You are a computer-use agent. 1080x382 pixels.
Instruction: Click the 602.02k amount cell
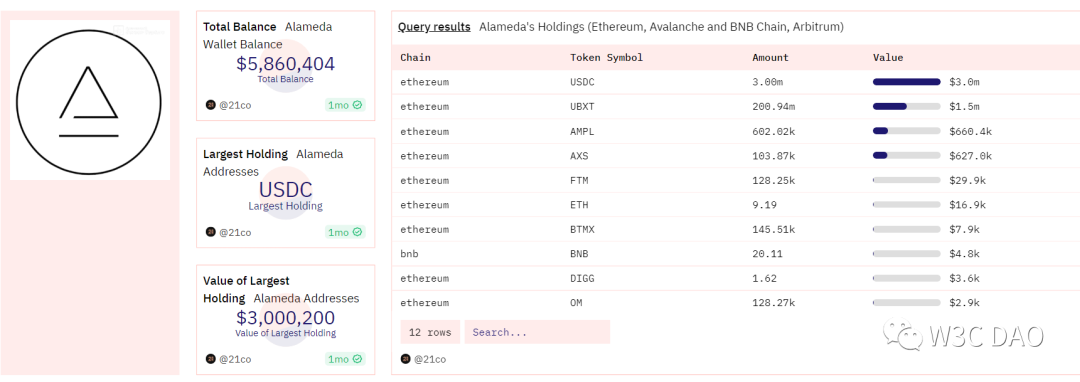(773, 131)
